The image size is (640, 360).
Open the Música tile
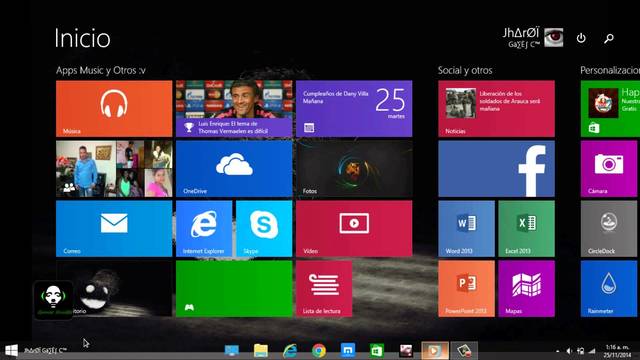pos(114,109)
